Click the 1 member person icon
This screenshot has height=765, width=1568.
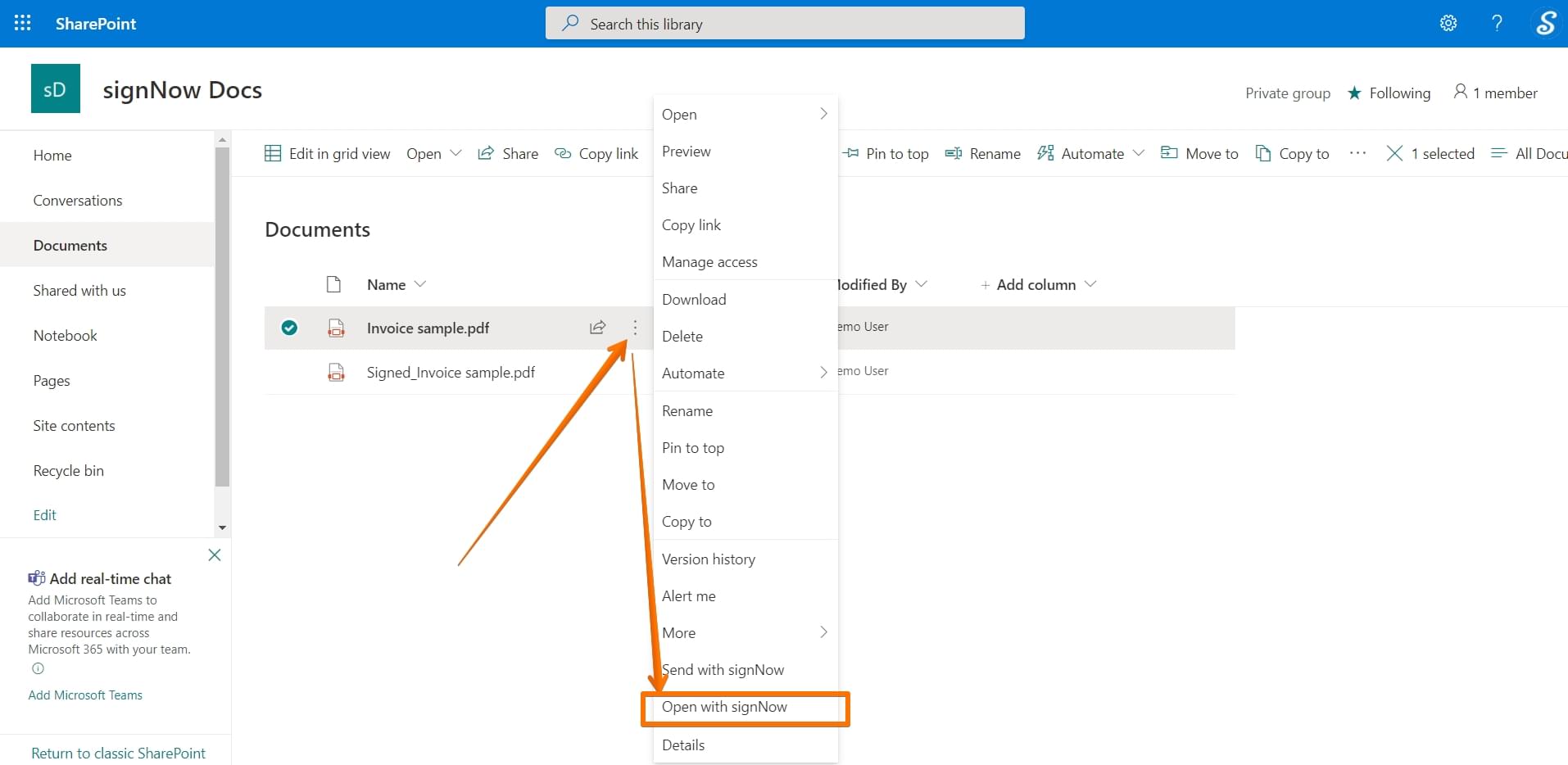coord(1460,92)
